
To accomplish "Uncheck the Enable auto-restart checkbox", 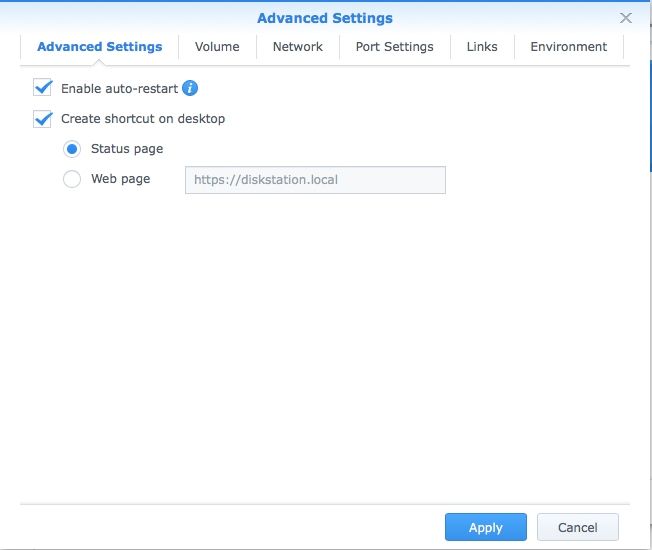I will click(42, 88).
